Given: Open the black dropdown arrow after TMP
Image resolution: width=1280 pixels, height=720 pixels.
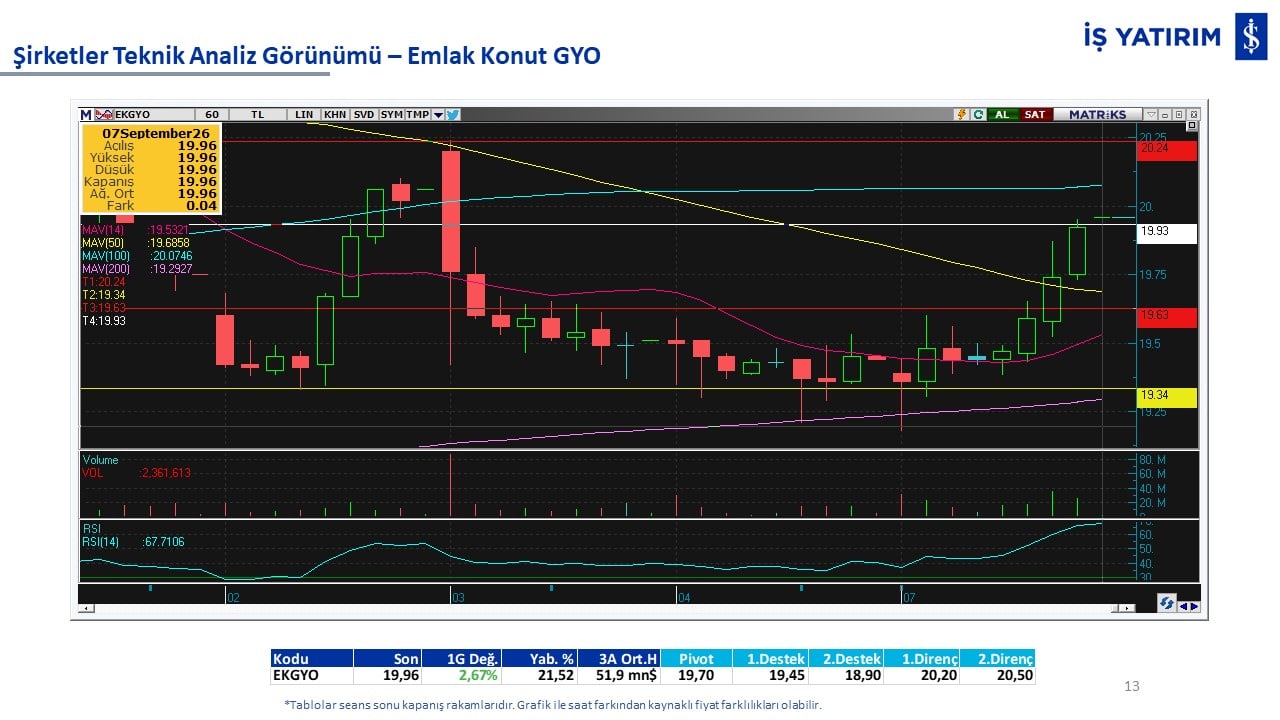Looking at the screenshot, I should (x=438, y=114).
